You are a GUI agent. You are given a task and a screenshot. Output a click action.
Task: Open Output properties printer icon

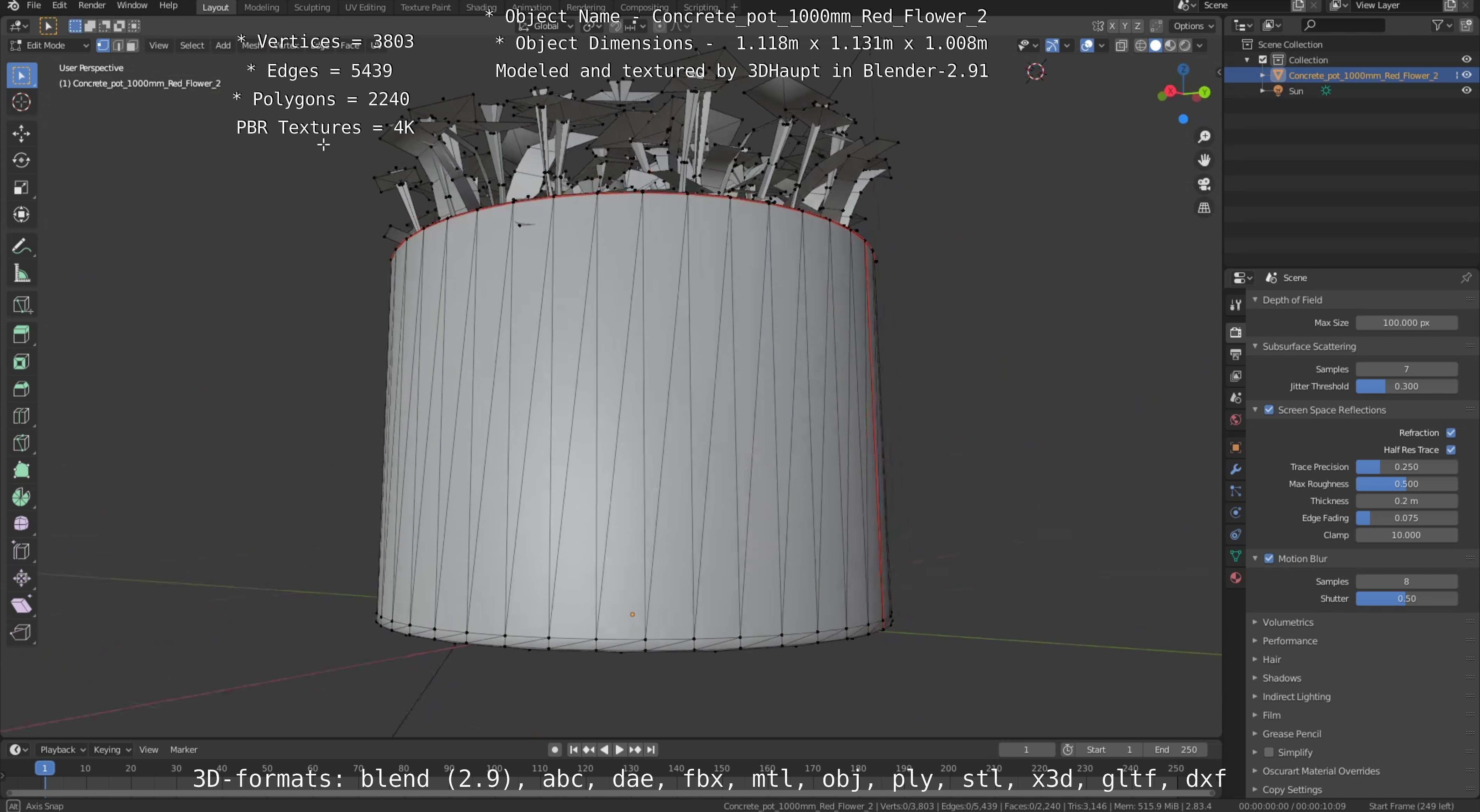(x=1235, y=354)
